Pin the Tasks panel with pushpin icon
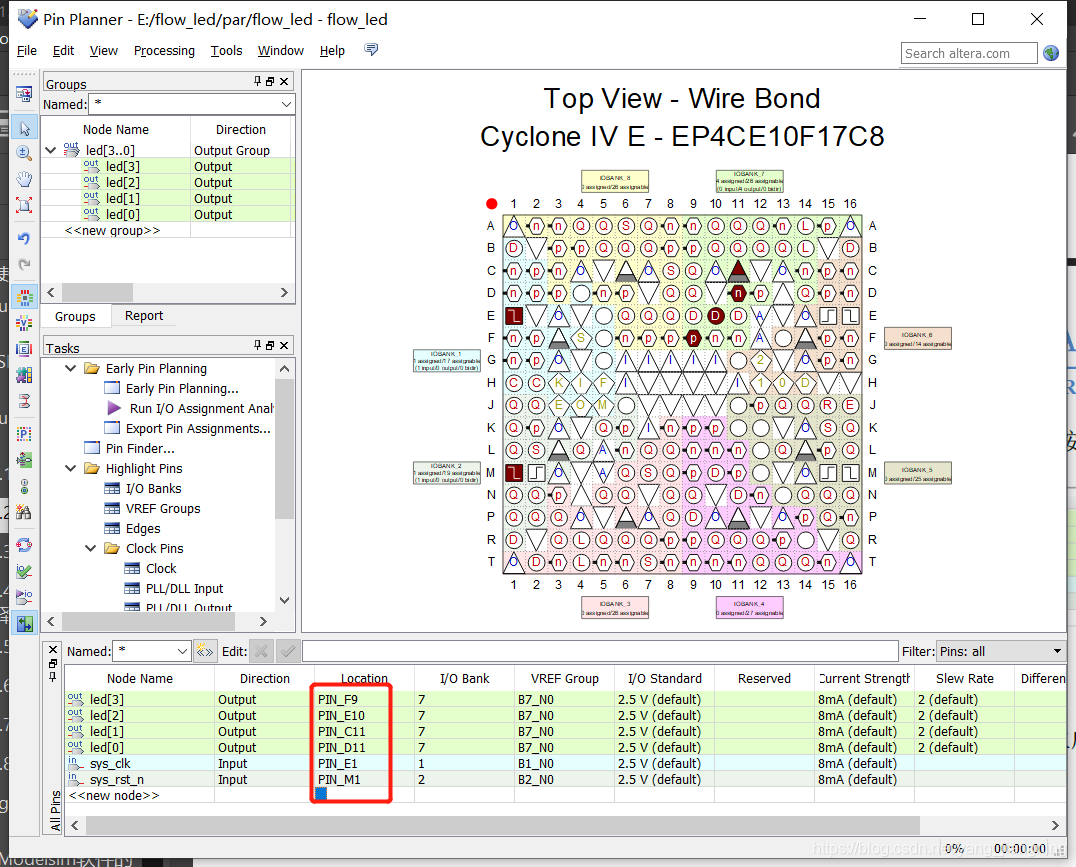Viewport: 1076px width, 867px height. (257, 345)
